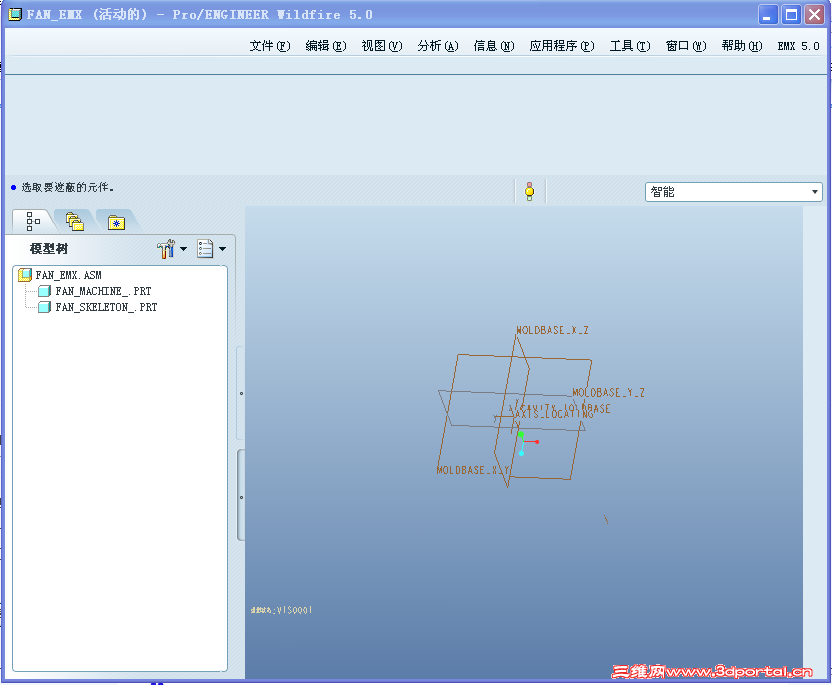This screenshot has height=685, width=832.
Task: Open the 帮助(H) menu
Action: click(742, 46)
